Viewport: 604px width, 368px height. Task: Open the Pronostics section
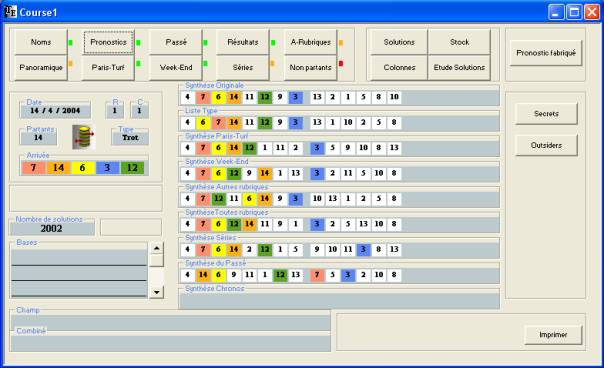point(109,42)
